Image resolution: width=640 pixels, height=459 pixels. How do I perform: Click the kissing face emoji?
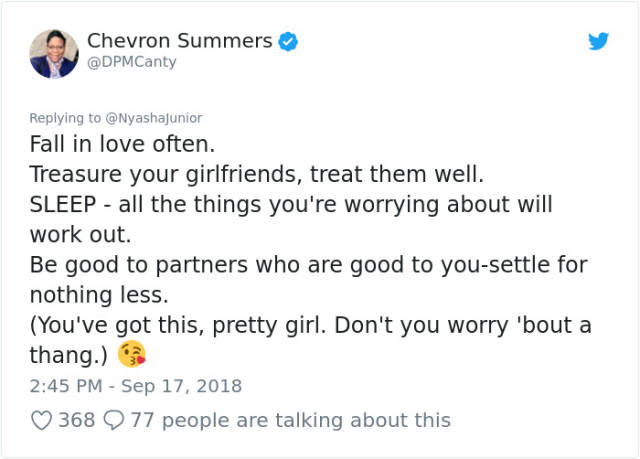(x=132, y=354)
